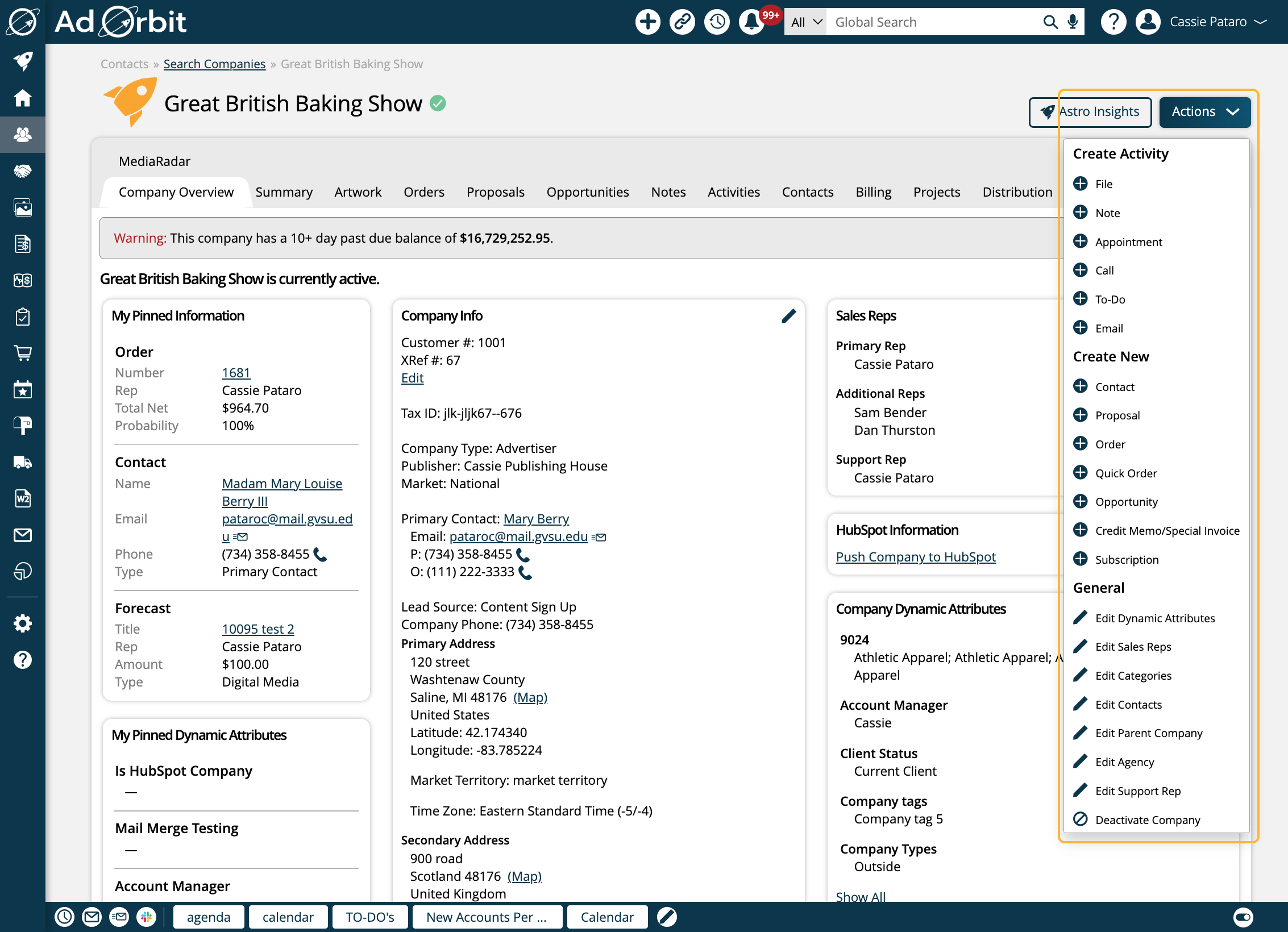Open the billing invoice sidebar icon
Image resolution: width=1288 pixels, height=932 pixels.
point(23,244)
